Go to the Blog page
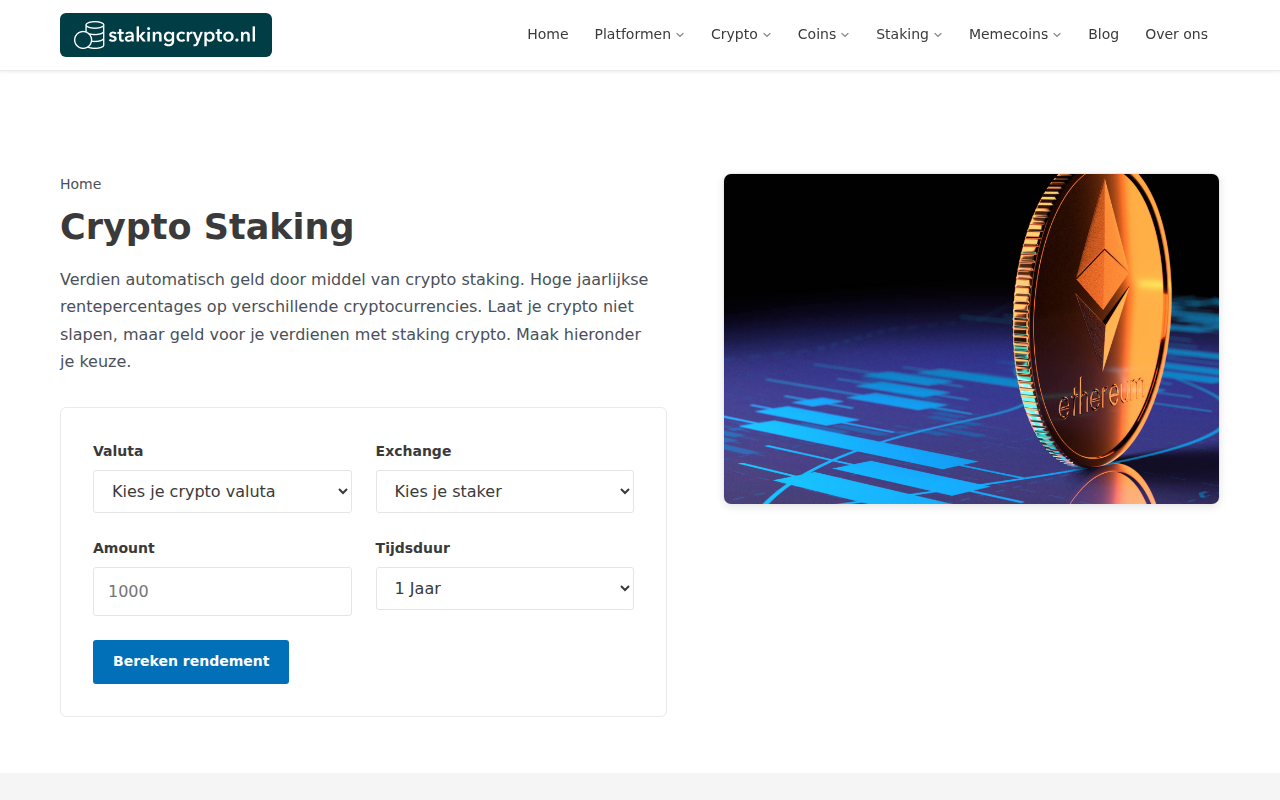 1104,34
